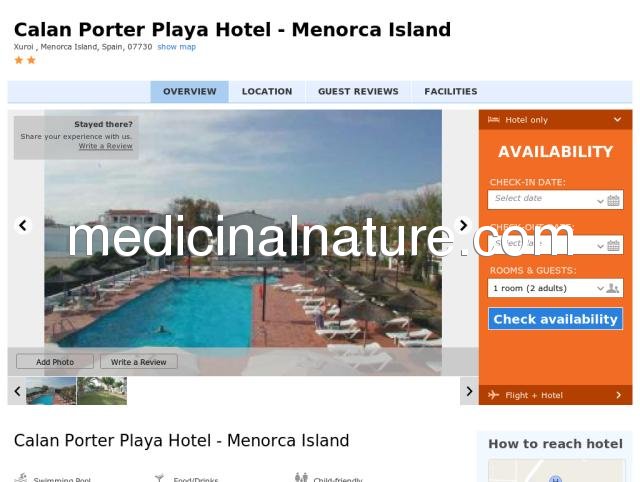Expand the Hotel only dropdown chevron

coord(617,120)
